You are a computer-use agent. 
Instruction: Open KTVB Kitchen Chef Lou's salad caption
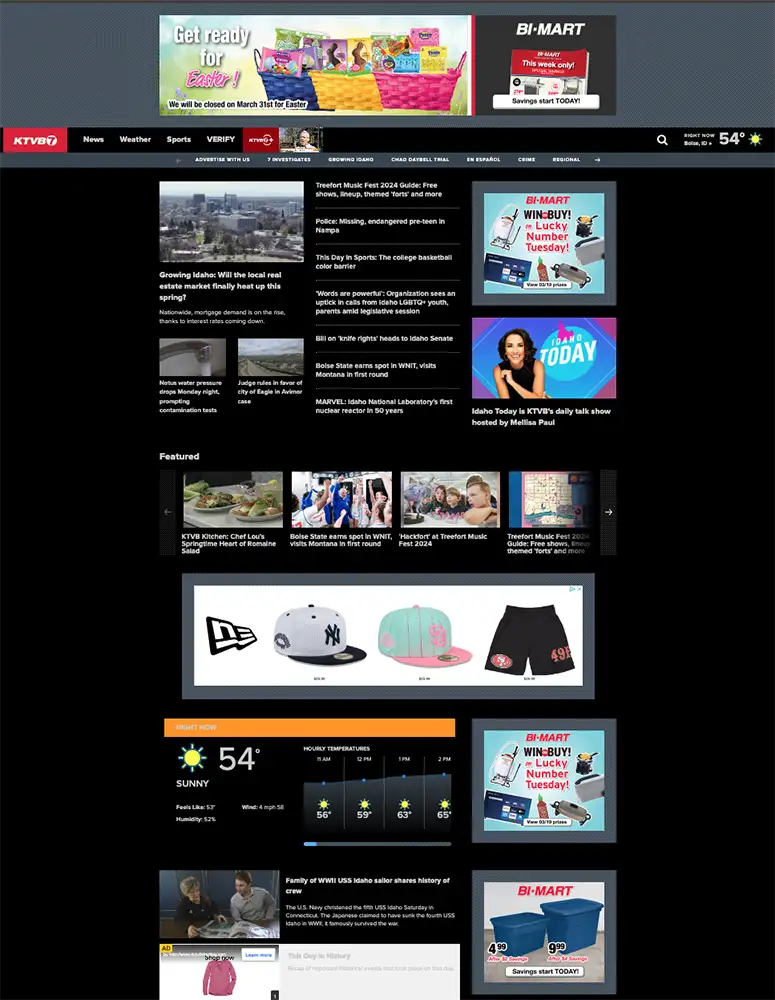pos(229,543)
